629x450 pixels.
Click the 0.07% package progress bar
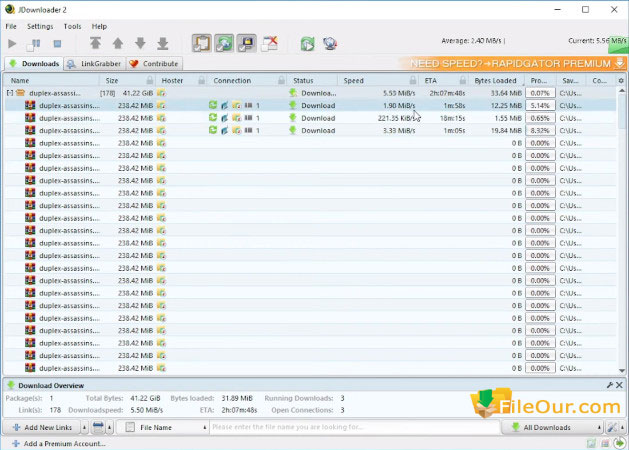tap(540, 93)
